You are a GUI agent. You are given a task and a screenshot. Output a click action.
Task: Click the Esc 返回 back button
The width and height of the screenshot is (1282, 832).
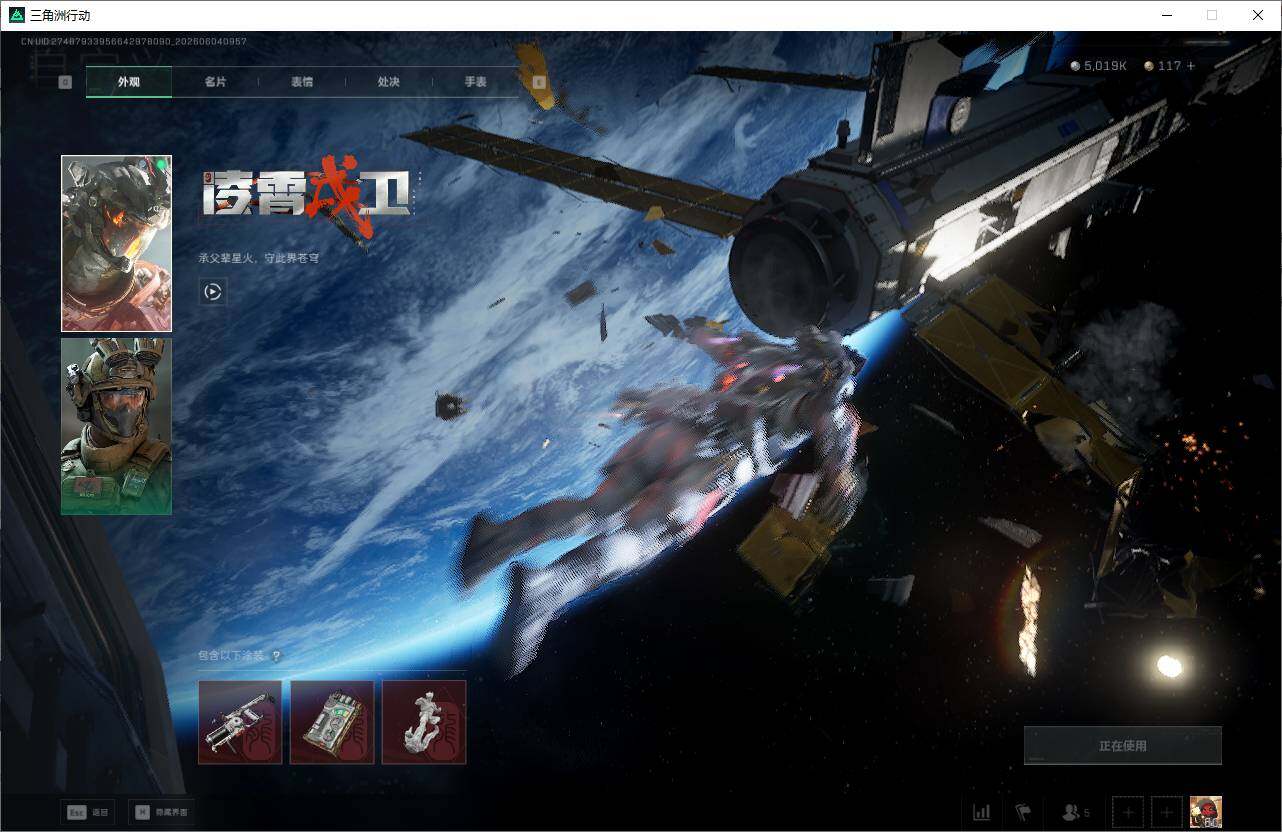click(87, 812)
